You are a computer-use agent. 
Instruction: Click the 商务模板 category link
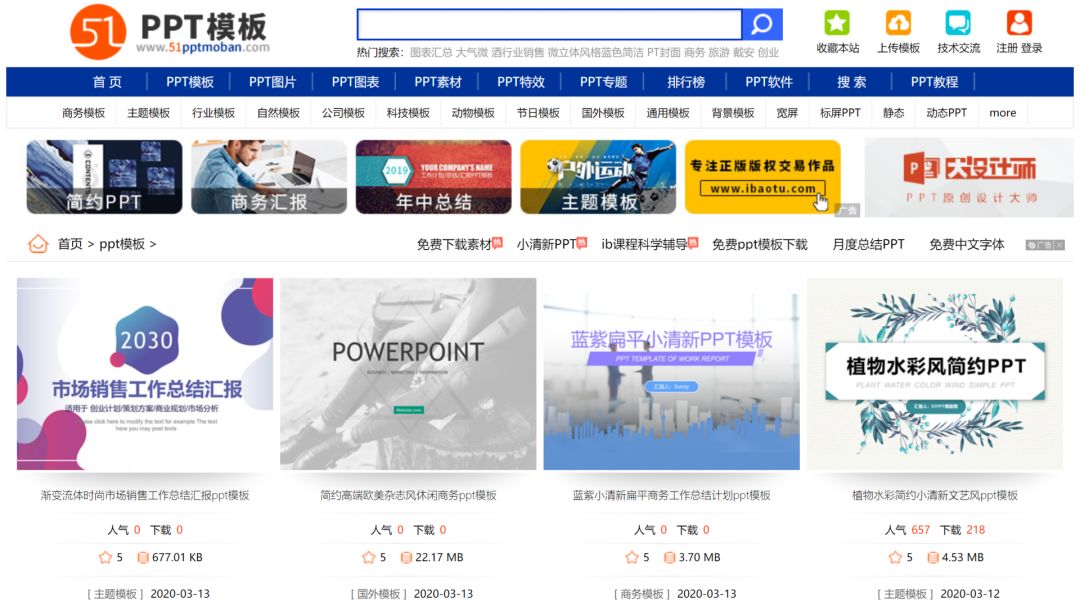[x=83, y=113]
